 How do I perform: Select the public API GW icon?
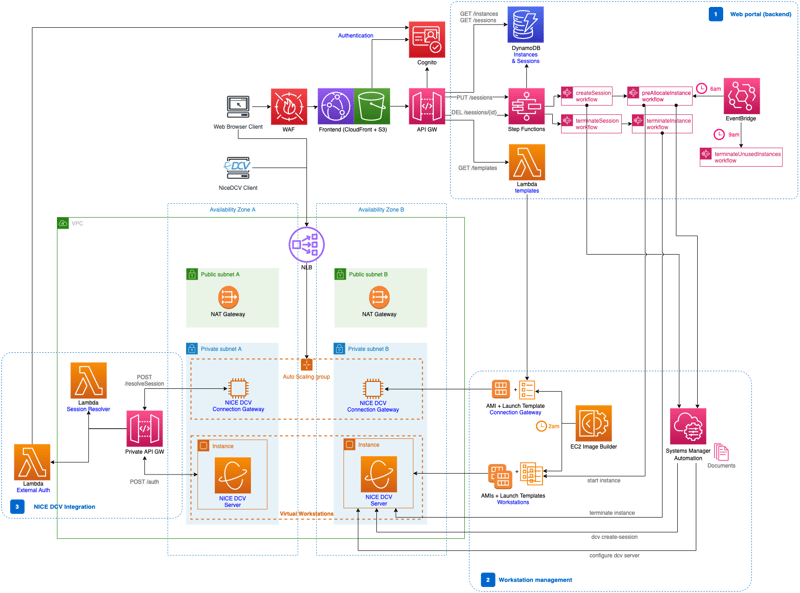coord(427,106)
